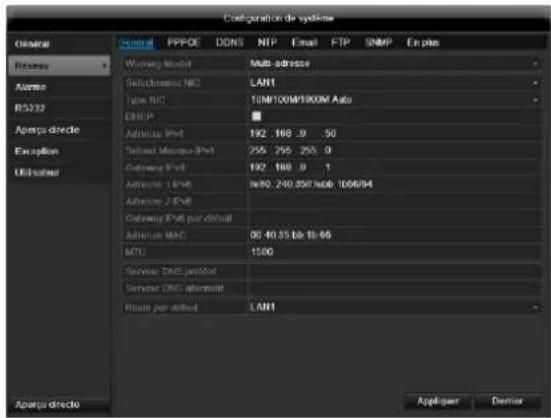Open the Exception section
Viewport: 551px width, 418px height.
pyautogui.click(x=59, y=151)
